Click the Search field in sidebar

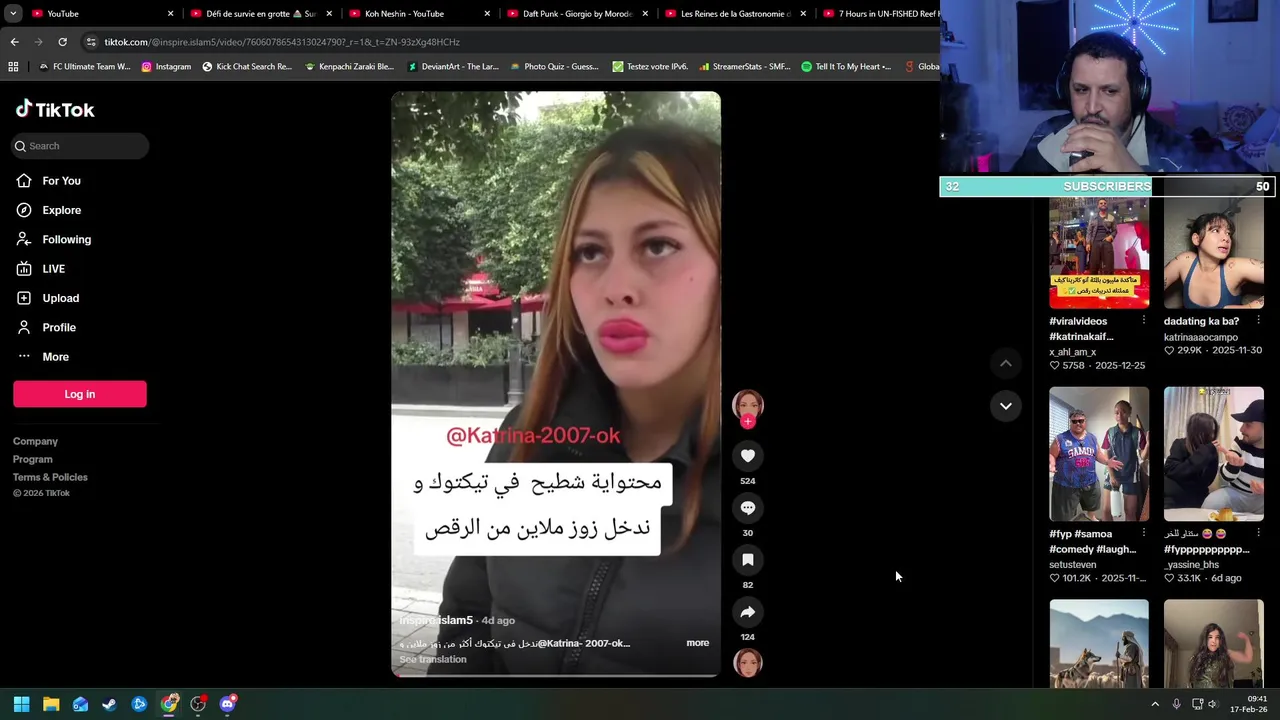(80, 146)
